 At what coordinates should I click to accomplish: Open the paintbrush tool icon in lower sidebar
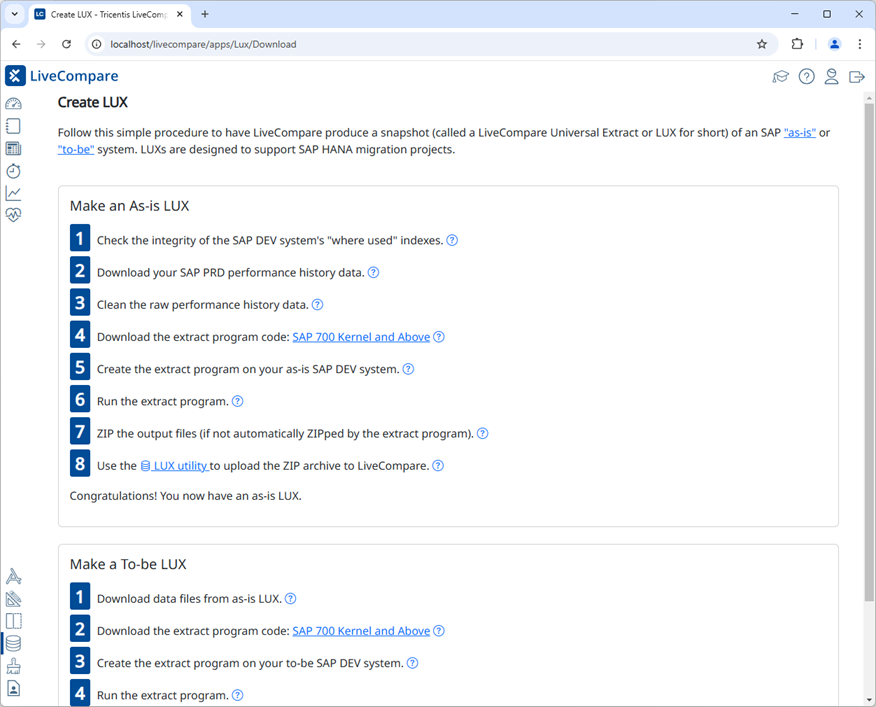click(13, 665)
